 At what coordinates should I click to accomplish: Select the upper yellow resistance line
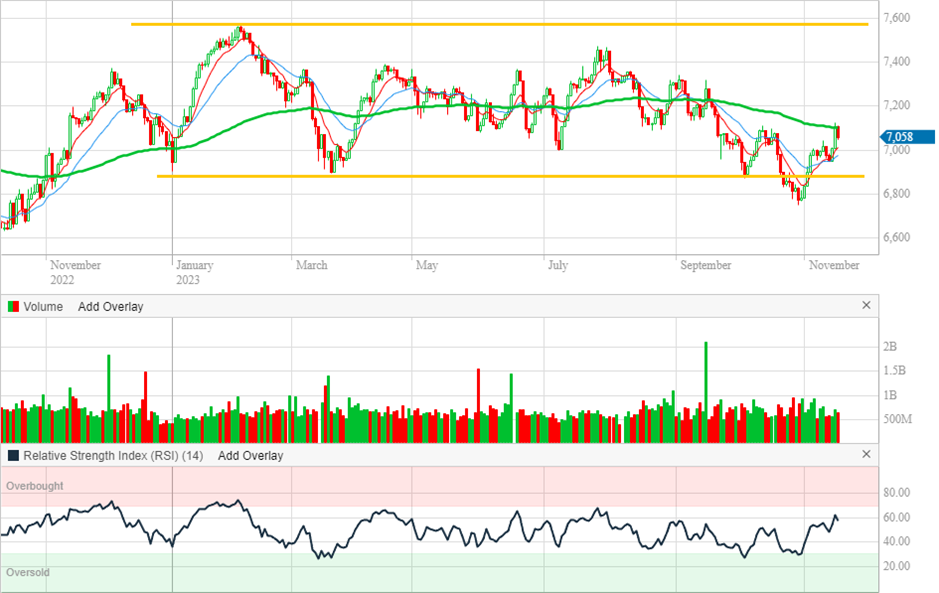[x=500, y=24]
